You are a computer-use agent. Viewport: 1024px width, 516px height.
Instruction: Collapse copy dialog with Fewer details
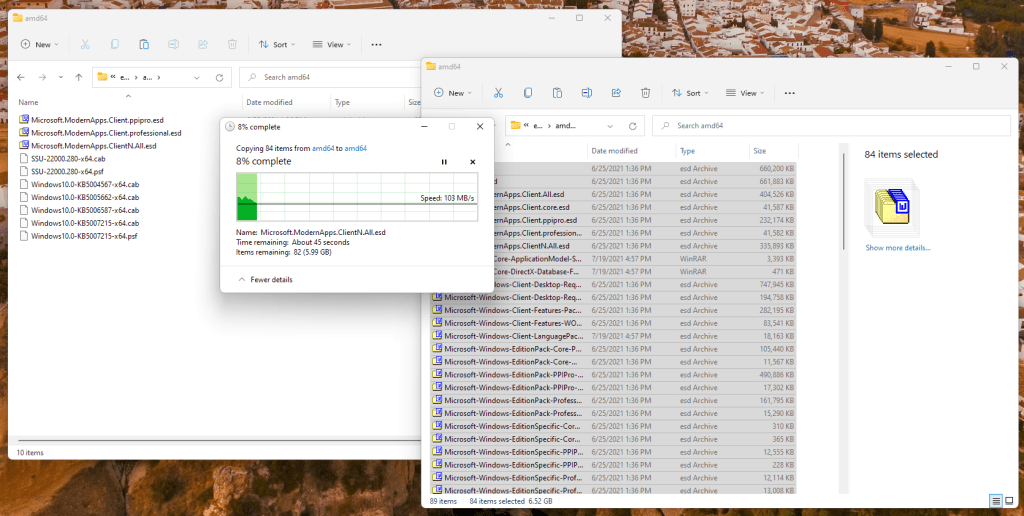click(x=266, y=280)
